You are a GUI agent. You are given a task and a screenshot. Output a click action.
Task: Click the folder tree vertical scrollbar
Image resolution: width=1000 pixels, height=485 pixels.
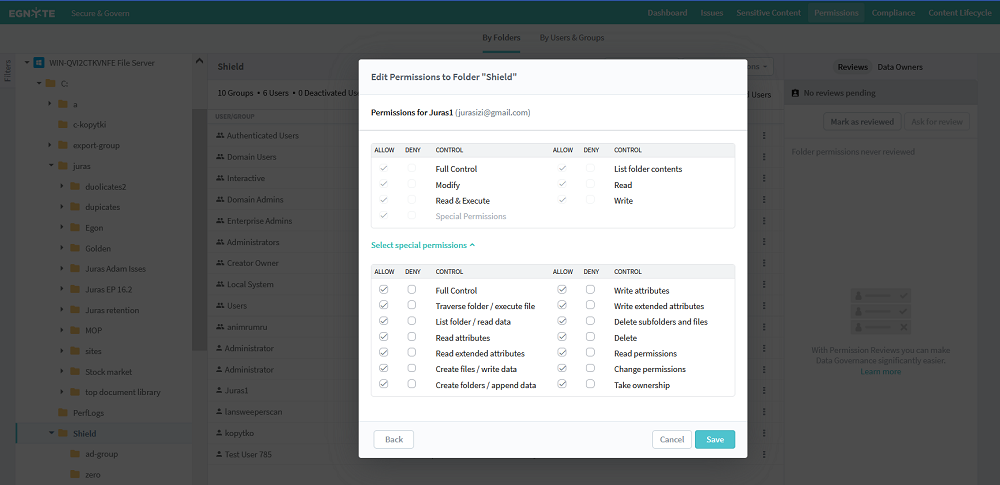pos(199,230)
